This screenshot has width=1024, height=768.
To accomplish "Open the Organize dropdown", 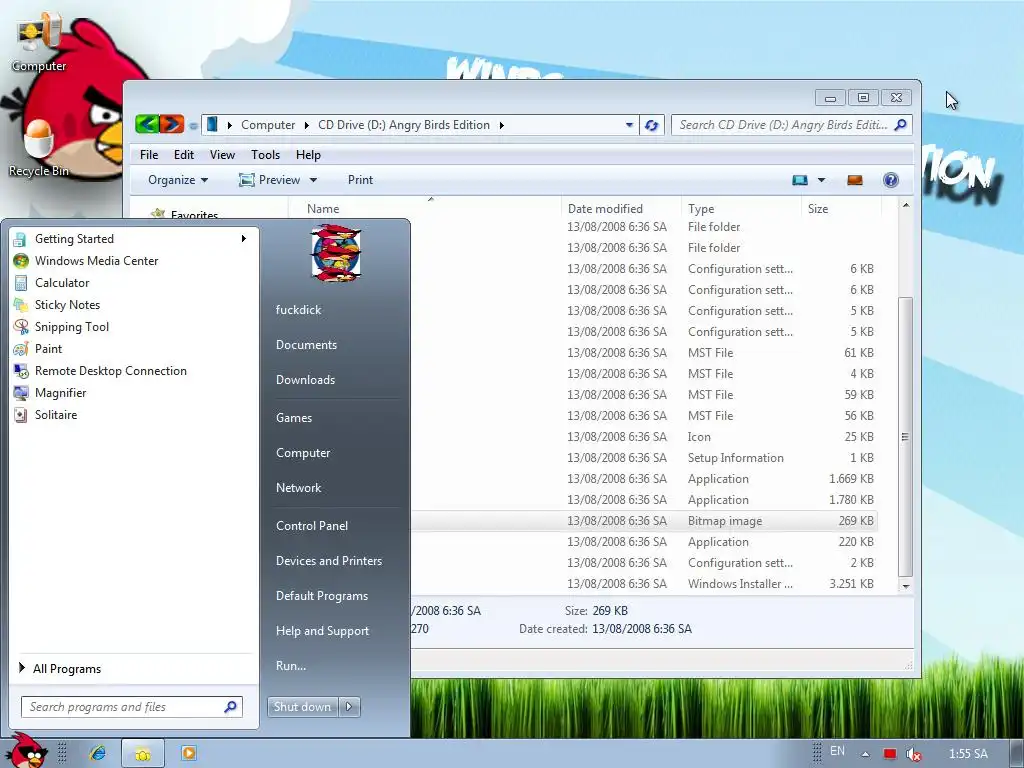I will click(178, 180).
